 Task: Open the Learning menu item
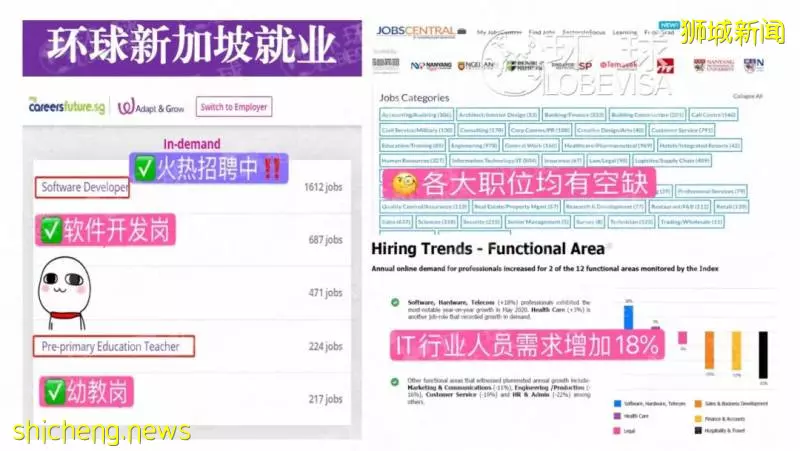click(624, 32)
